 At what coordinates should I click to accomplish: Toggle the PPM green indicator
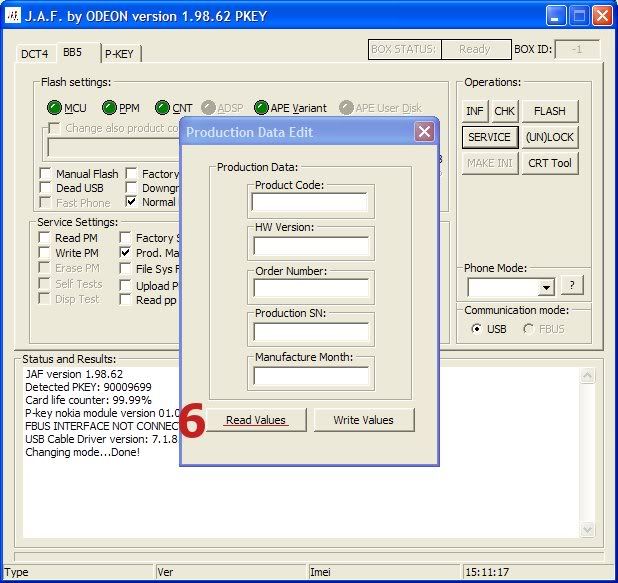(109, 107)
